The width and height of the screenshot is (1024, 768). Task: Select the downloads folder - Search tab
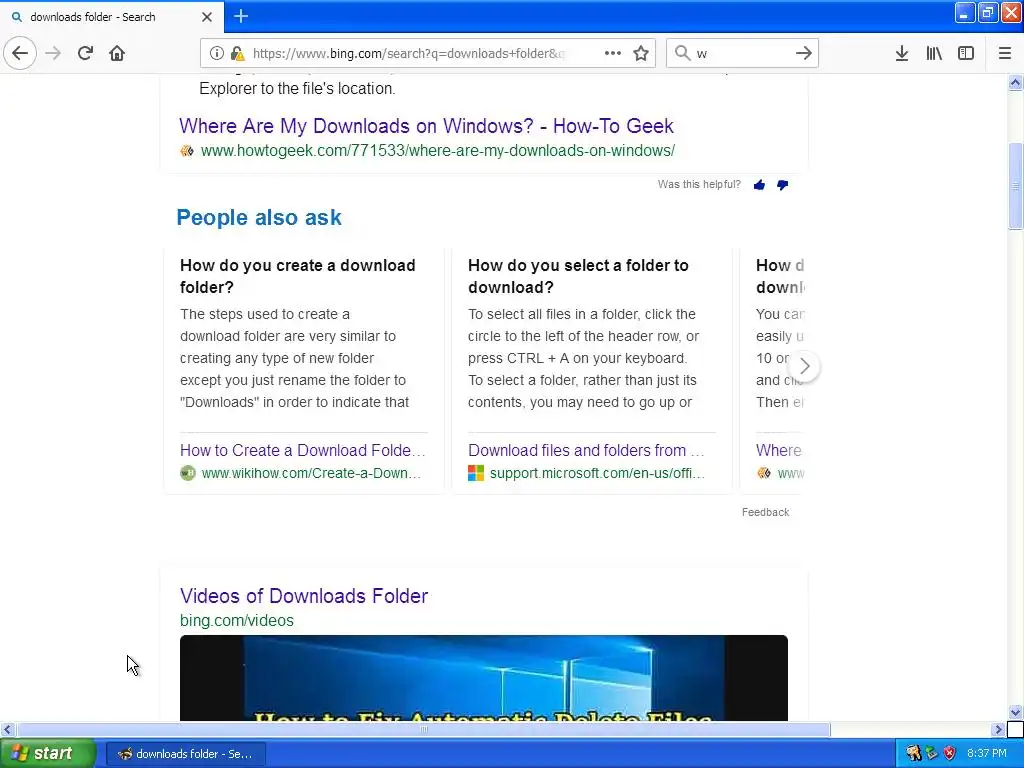click(112, 16)
